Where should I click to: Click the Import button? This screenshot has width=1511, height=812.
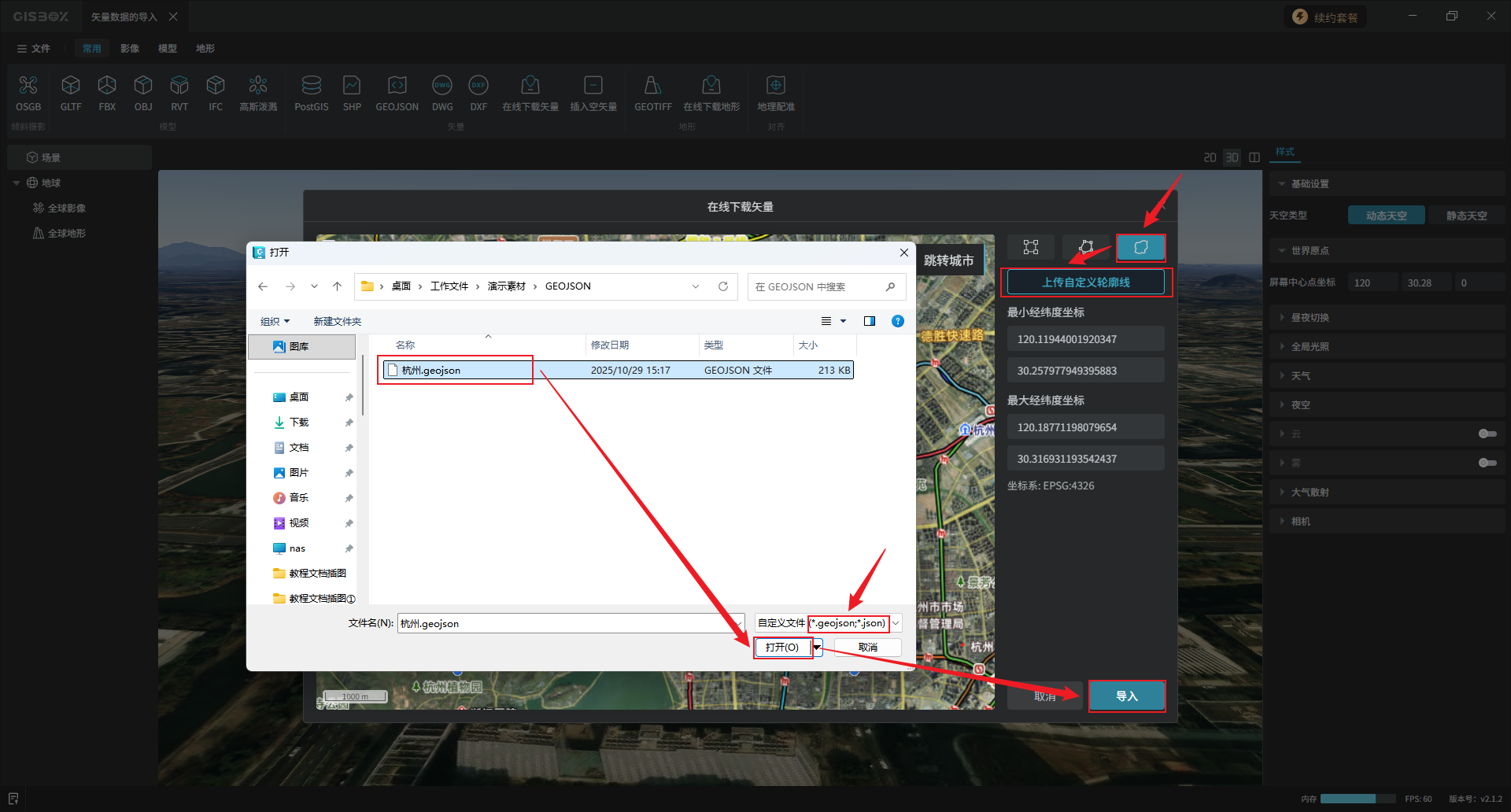1126,696
